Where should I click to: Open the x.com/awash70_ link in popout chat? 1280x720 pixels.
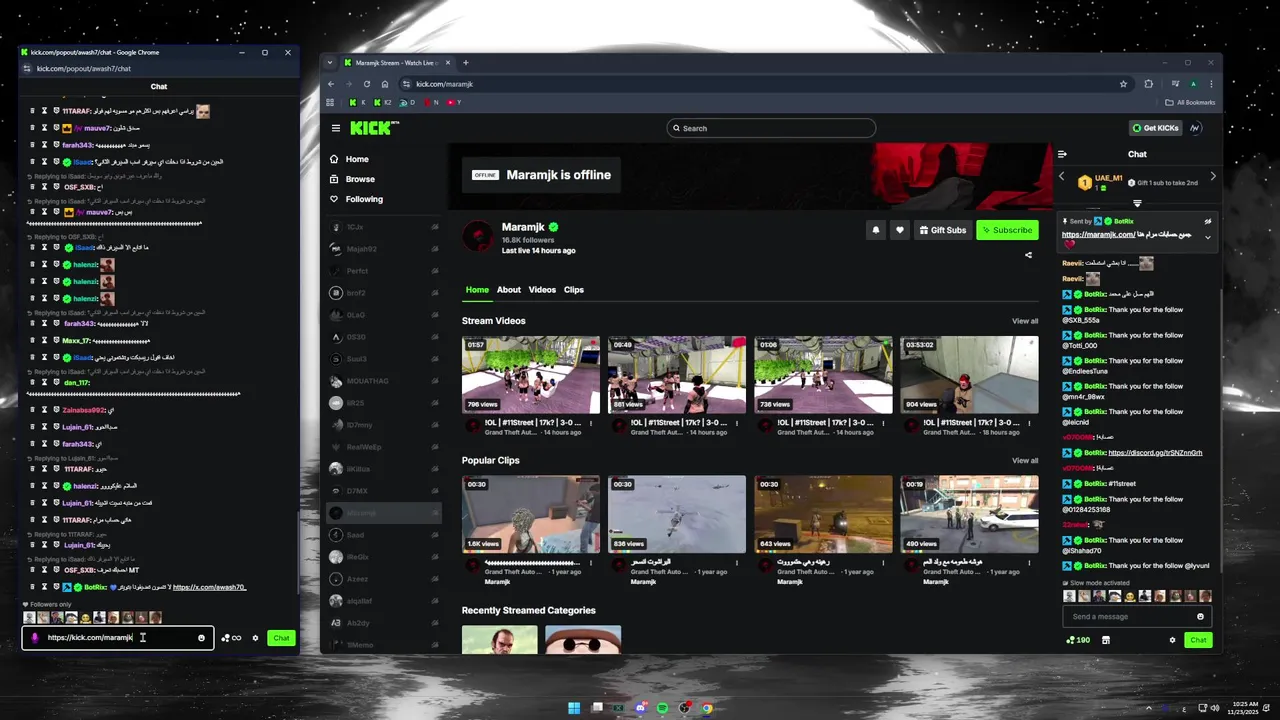[209, 587]
